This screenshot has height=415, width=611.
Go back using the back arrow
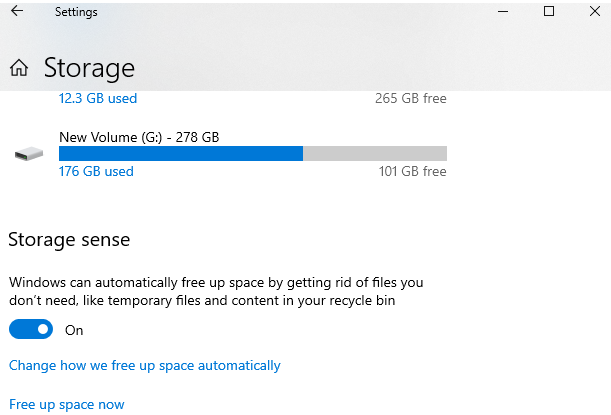(x=16, y=11)
